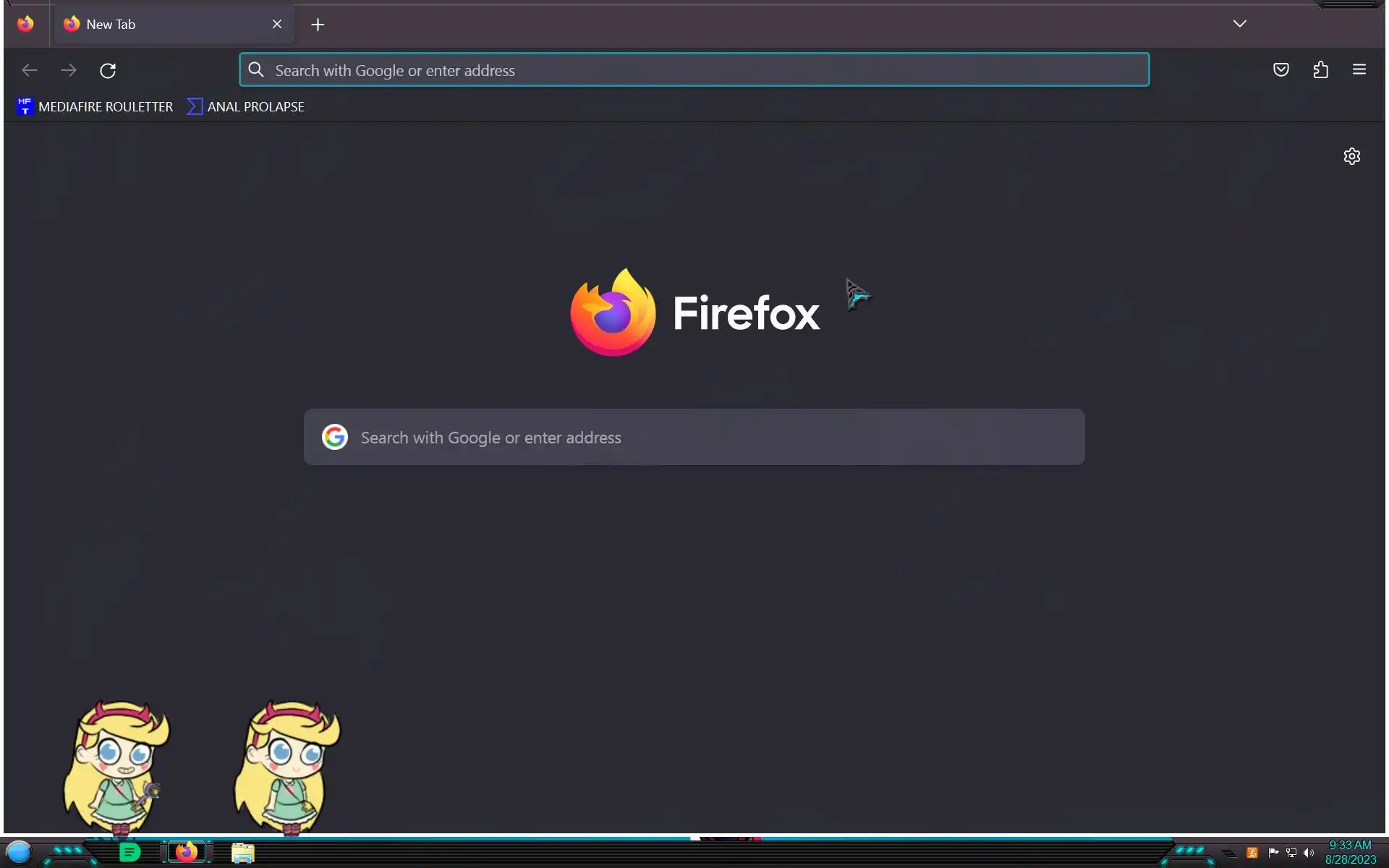Expand the list all tabs chevron
This screenshot has width=1389, height=868.
pos(1239,24)
